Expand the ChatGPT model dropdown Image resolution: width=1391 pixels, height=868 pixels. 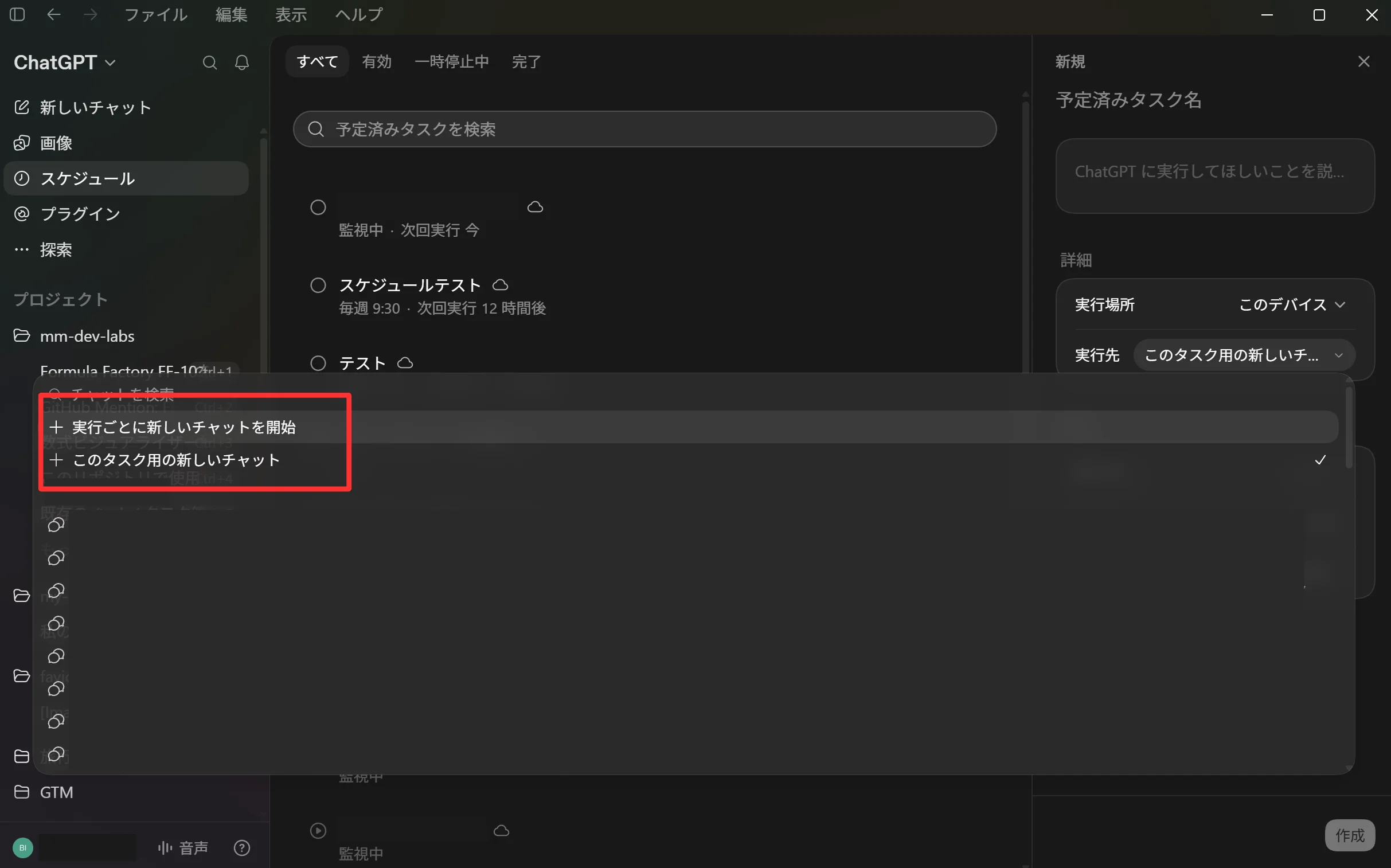pos(65,62)
